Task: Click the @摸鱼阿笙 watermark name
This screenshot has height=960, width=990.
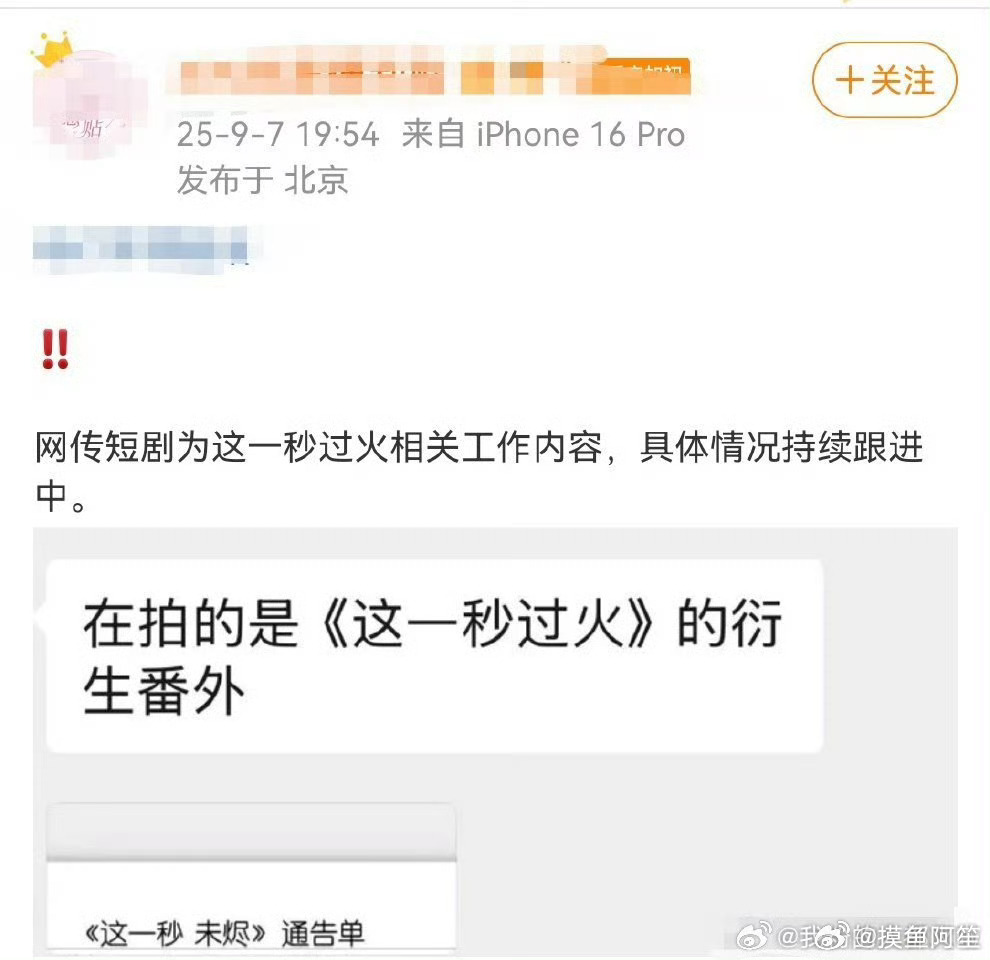Action: pyautogui.click(x=919, y=937)
